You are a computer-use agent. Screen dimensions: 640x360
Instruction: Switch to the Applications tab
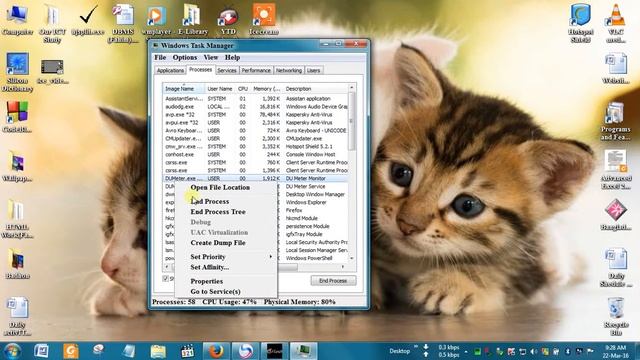170,71
